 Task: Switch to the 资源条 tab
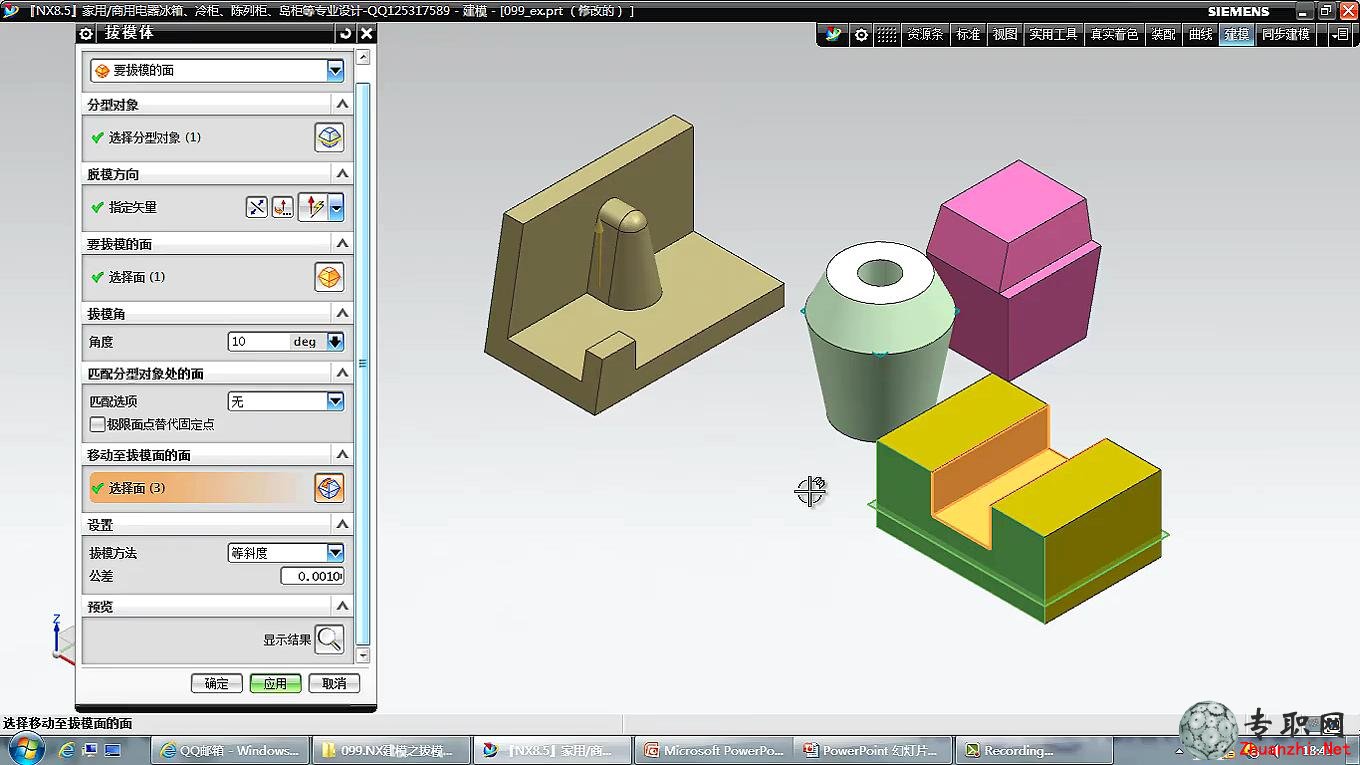pos(925,34)
